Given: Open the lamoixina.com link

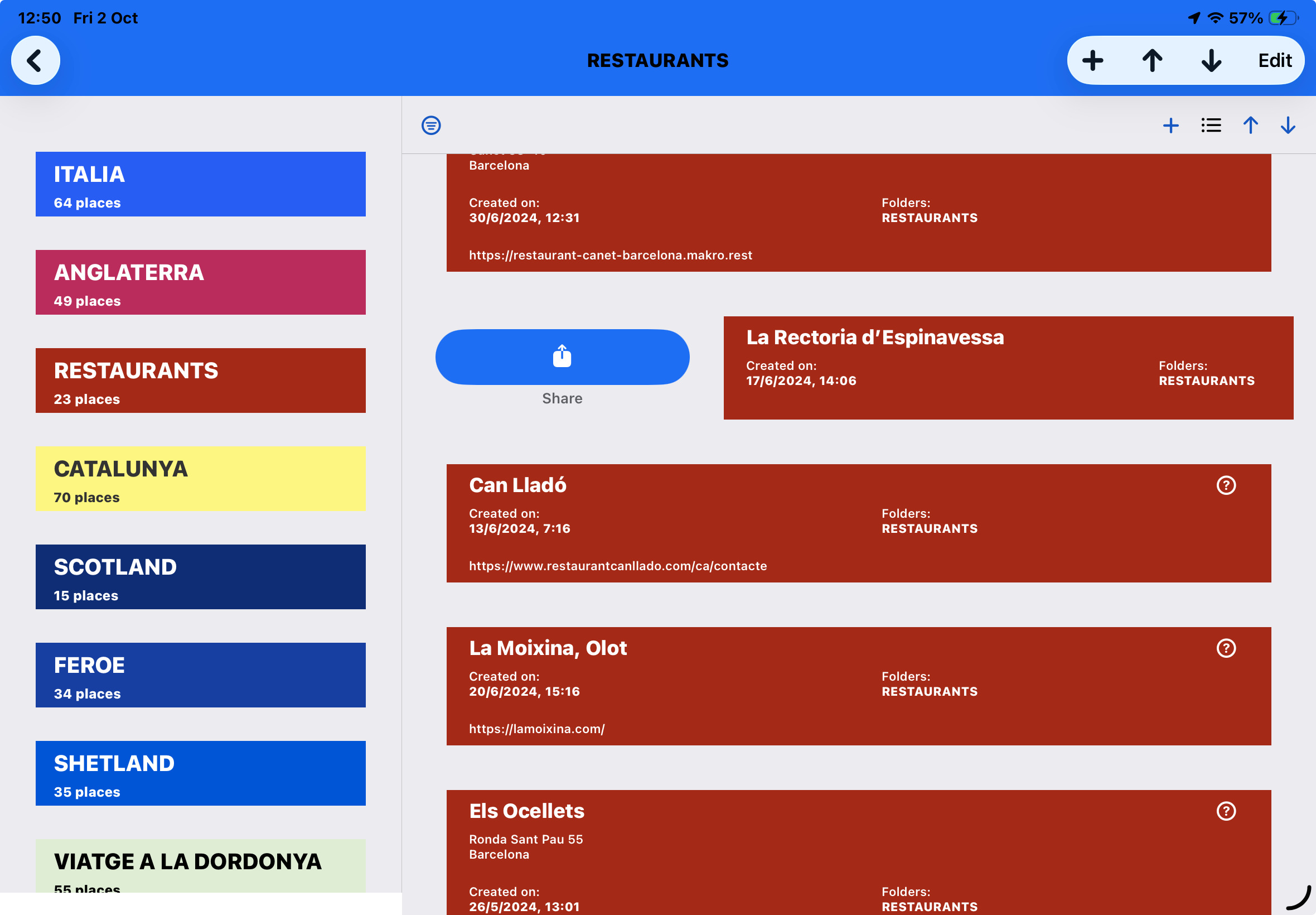Looking at the screenshot, I should click(x=536, y=729).
